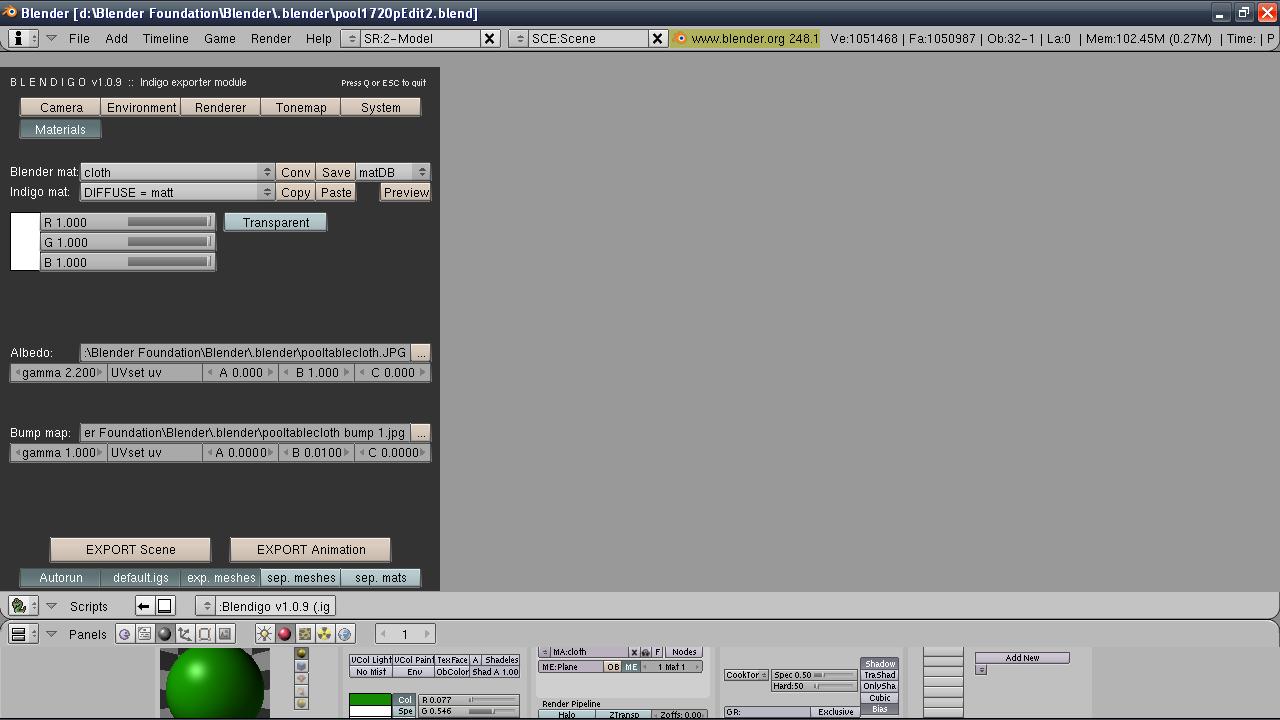The height and width of the screenshot is (720, 1280).
Task: Open the matDB dropdown
Action: click(392, 172)
